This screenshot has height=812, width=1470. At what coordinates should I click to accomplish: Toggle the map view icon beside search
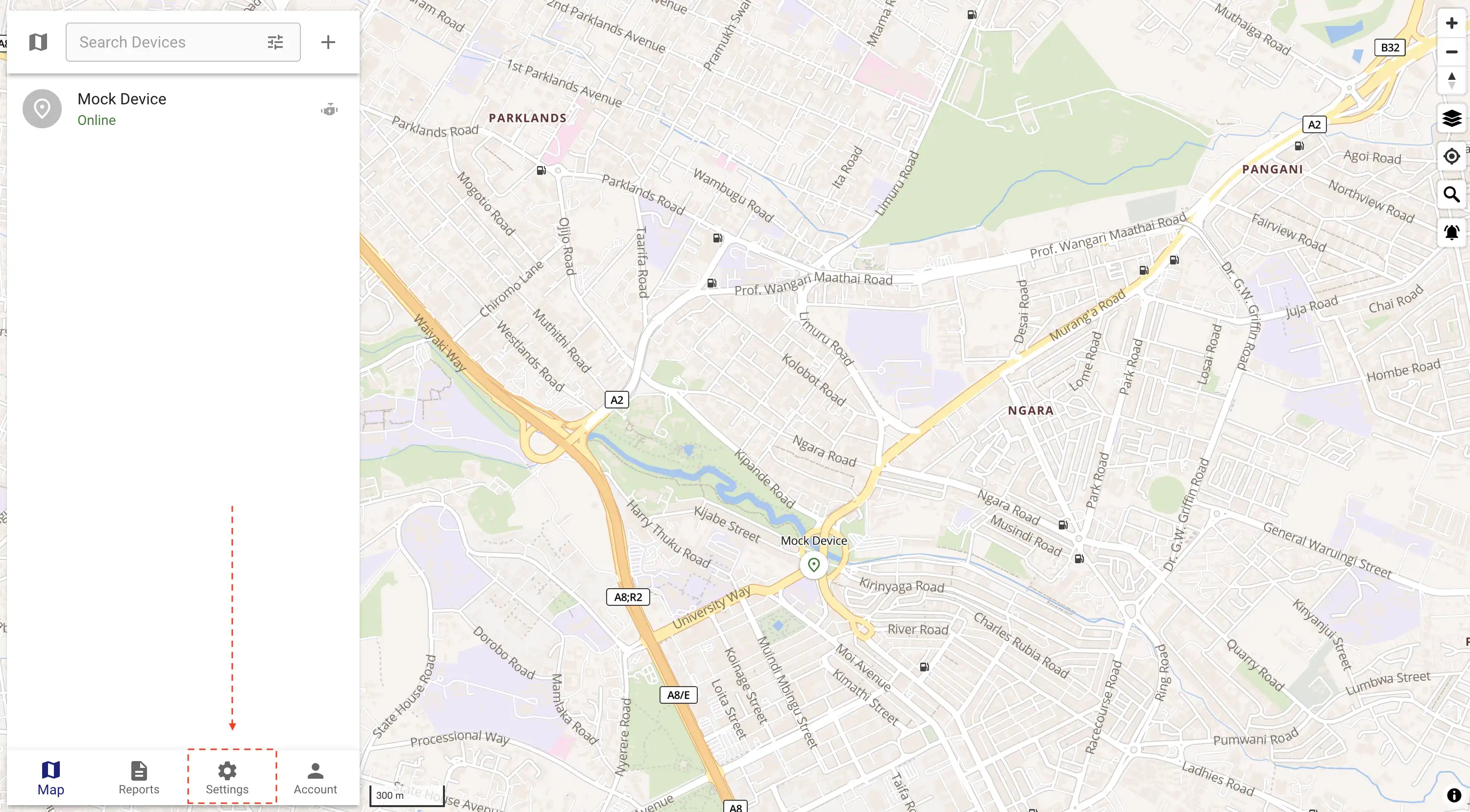click(38, 42)
